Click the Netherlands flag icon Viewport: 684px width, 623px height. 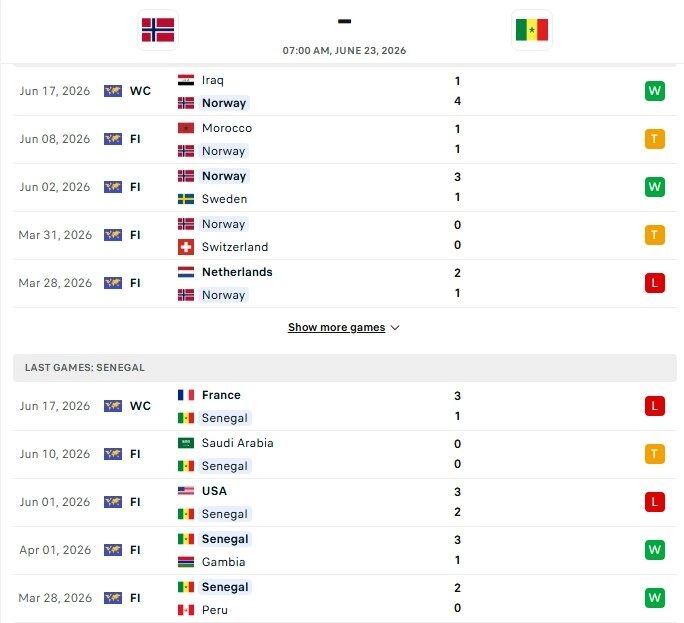tap(186, 272)
